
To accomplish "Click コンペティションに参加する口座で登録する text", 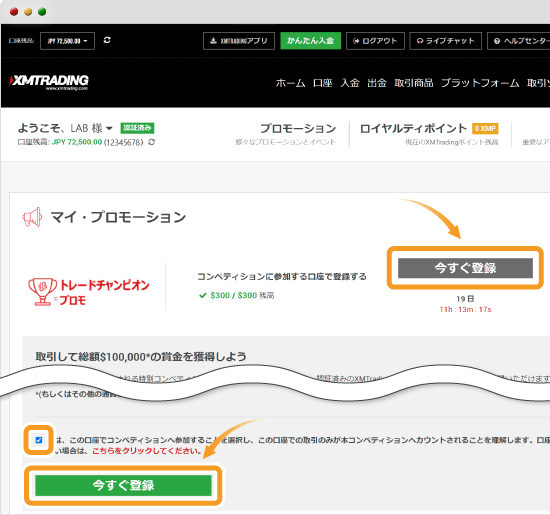I will [282, 276].
